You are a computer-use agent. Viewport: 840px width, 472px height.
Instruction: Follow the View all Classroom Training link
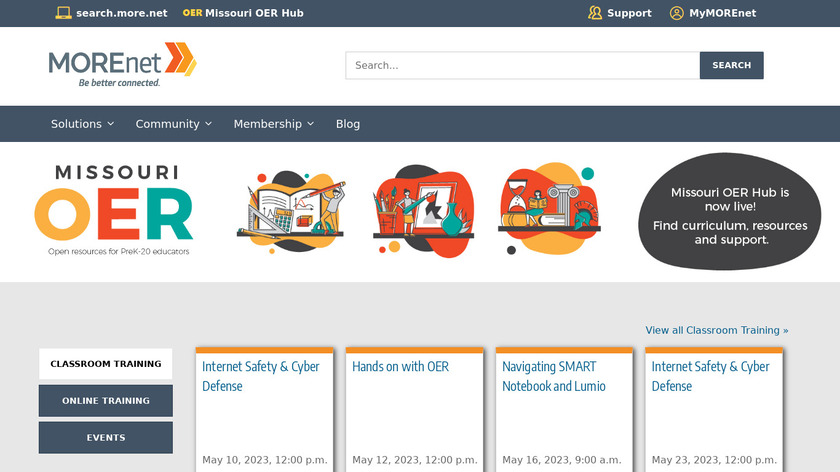[716, 330]
